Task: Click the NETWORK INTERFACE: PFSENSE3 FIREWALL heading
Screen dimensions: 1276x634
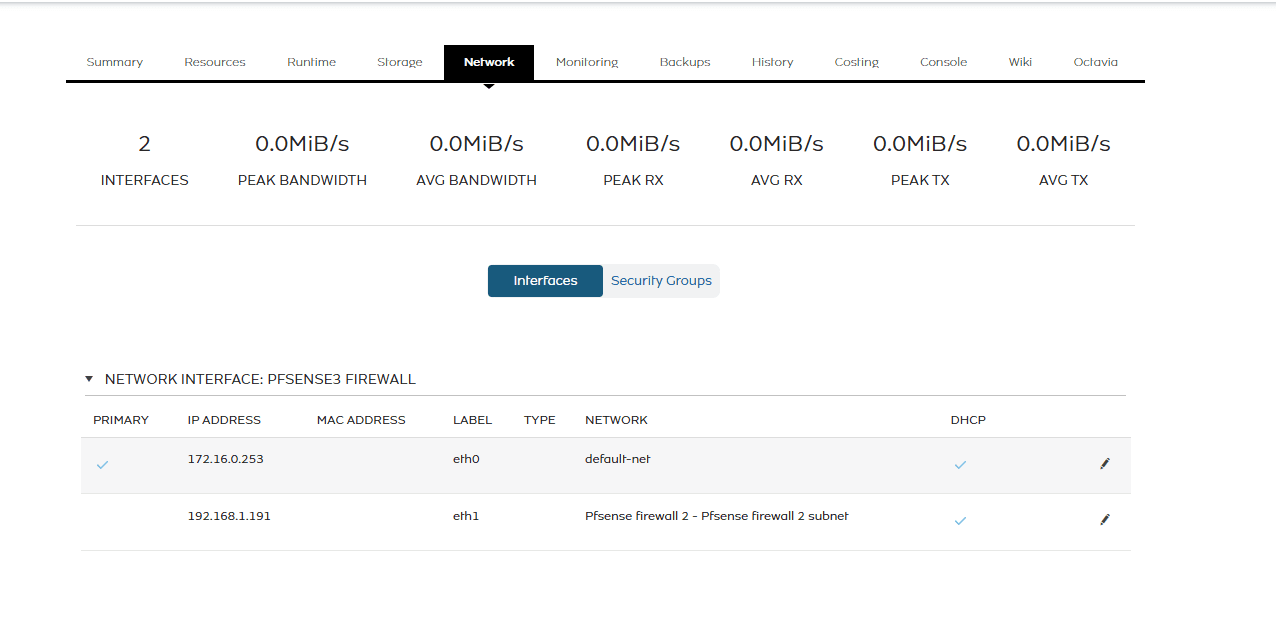Action: [x=260, y=380]
